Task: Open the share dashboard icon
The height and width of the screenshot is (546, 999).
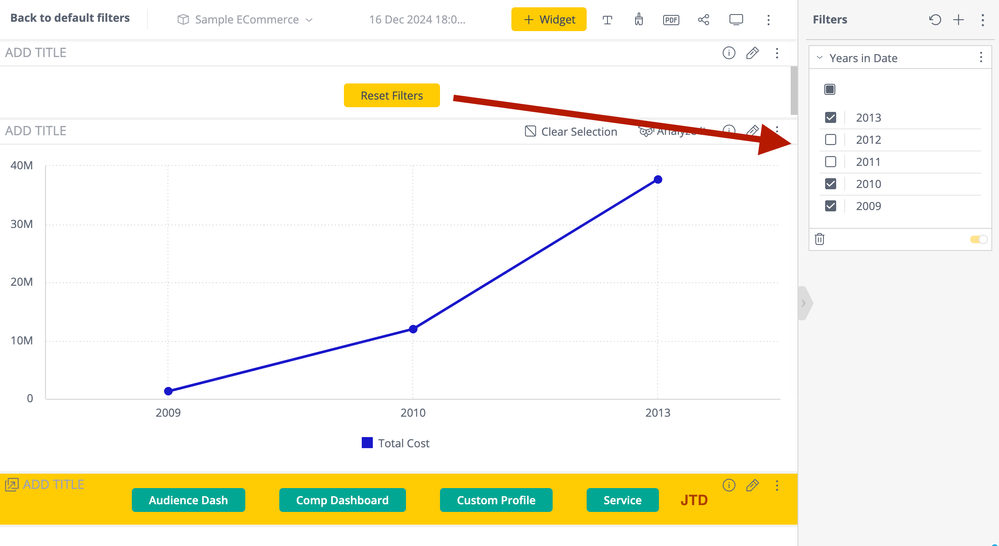Action: pyautogui.click(x=704, y=20)
